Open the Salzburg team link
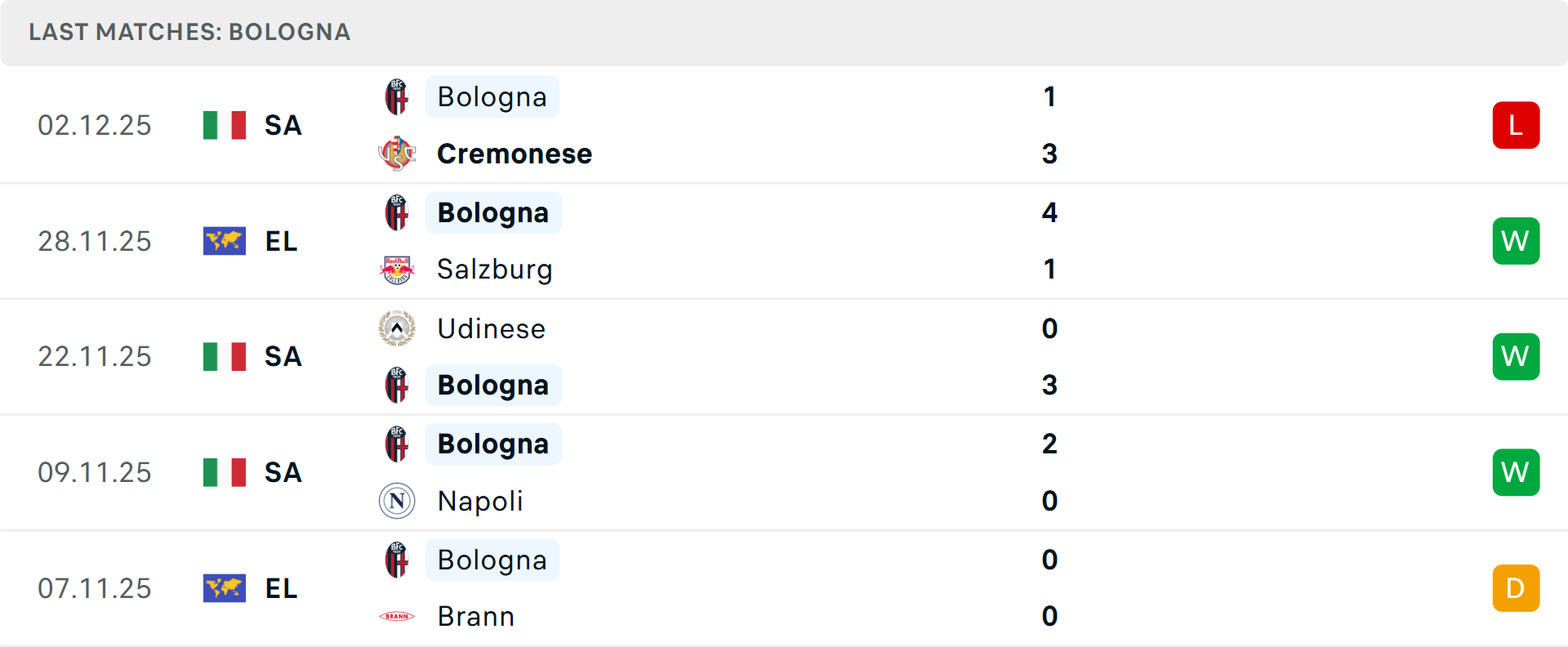1568x647 pixels. click(495, 270)
